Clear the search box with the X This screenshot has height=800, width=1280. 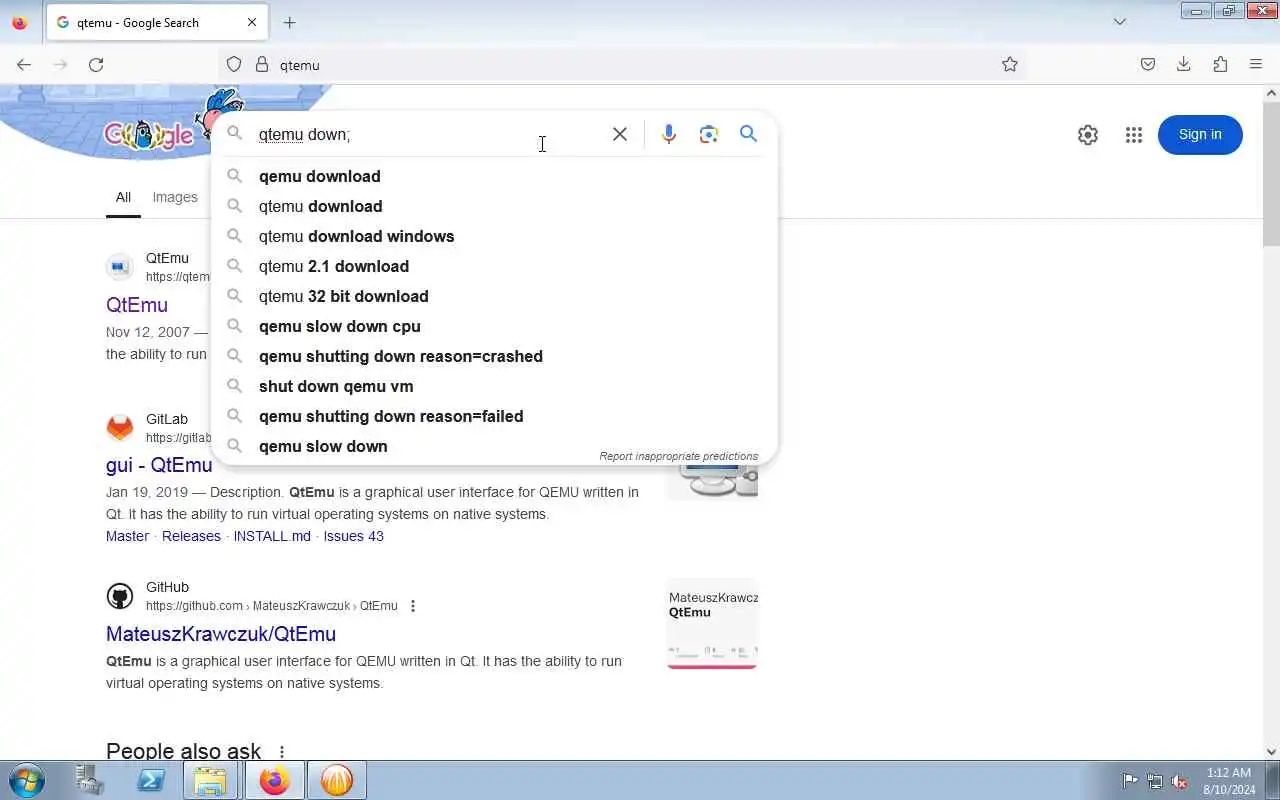tap(620, 134)
